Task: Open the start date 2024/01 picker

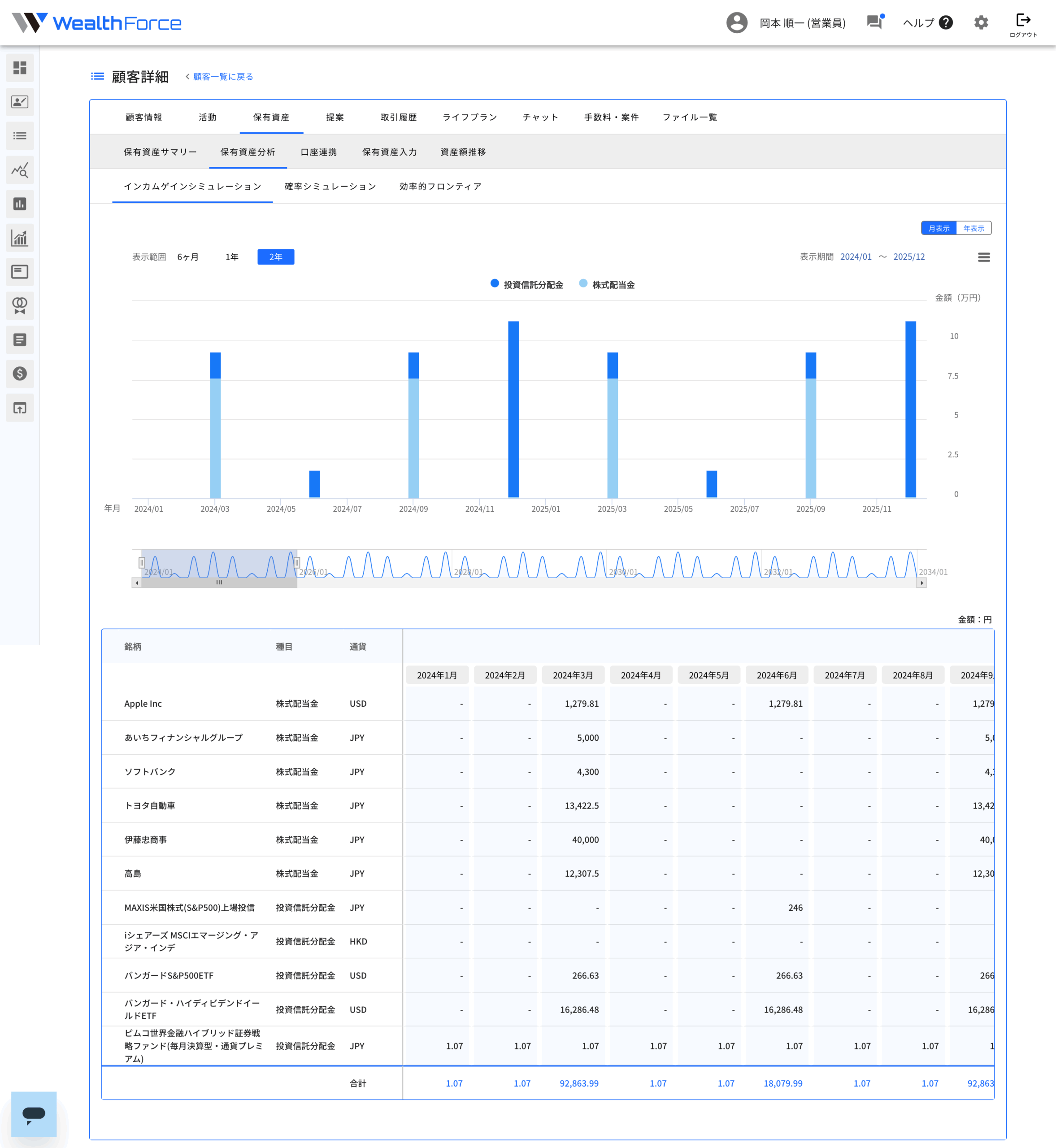Action: click(856, 257)
